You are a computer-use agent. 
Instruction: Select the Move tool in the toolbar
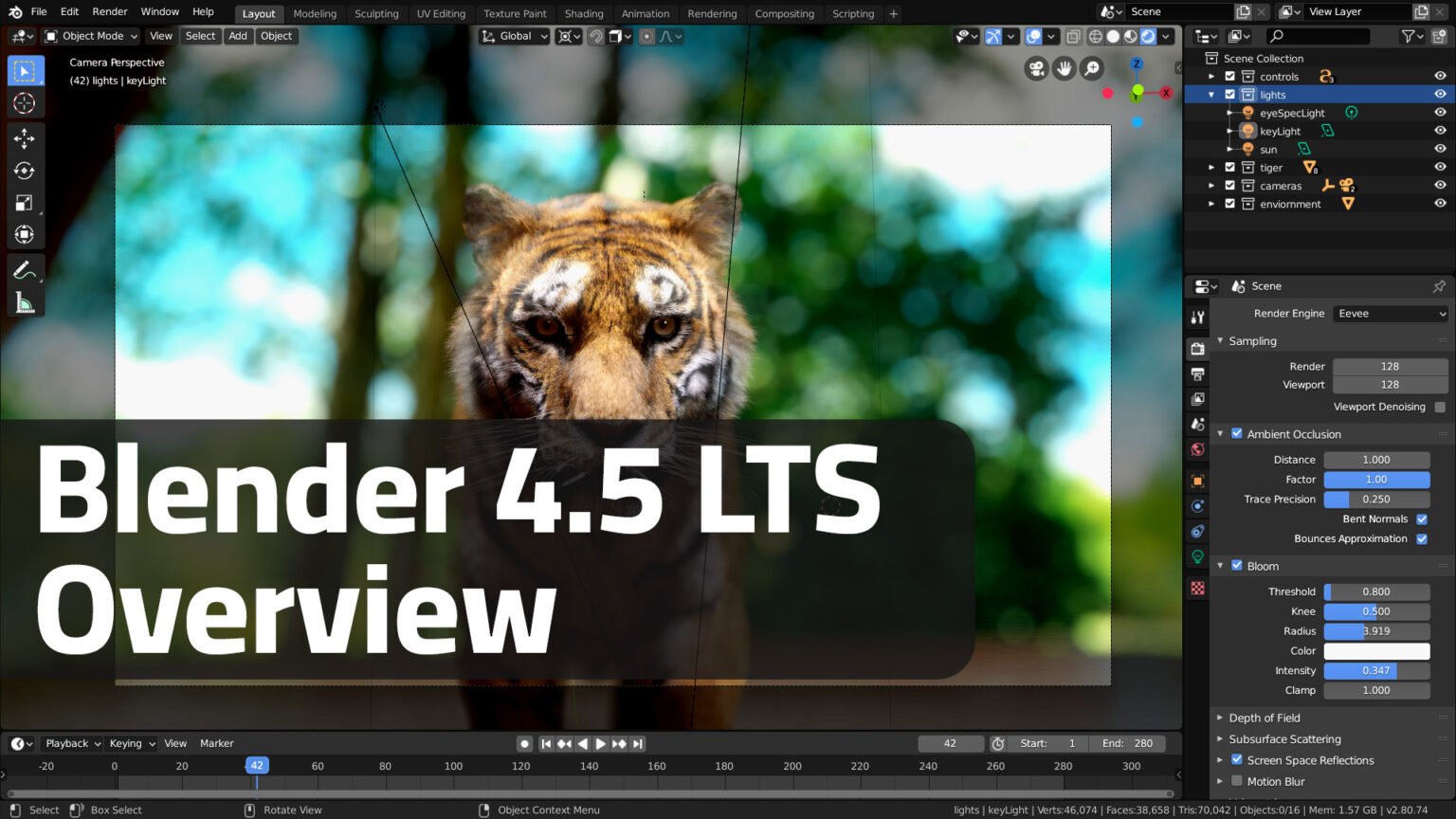coord(26,137)
